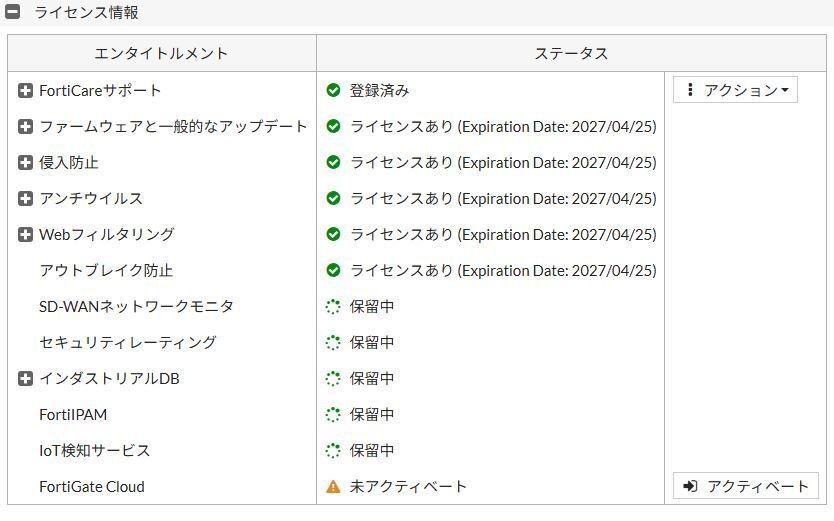Expand the インダストリアルDB entitlement
834x521 pixels.
(x=25, y=379)
